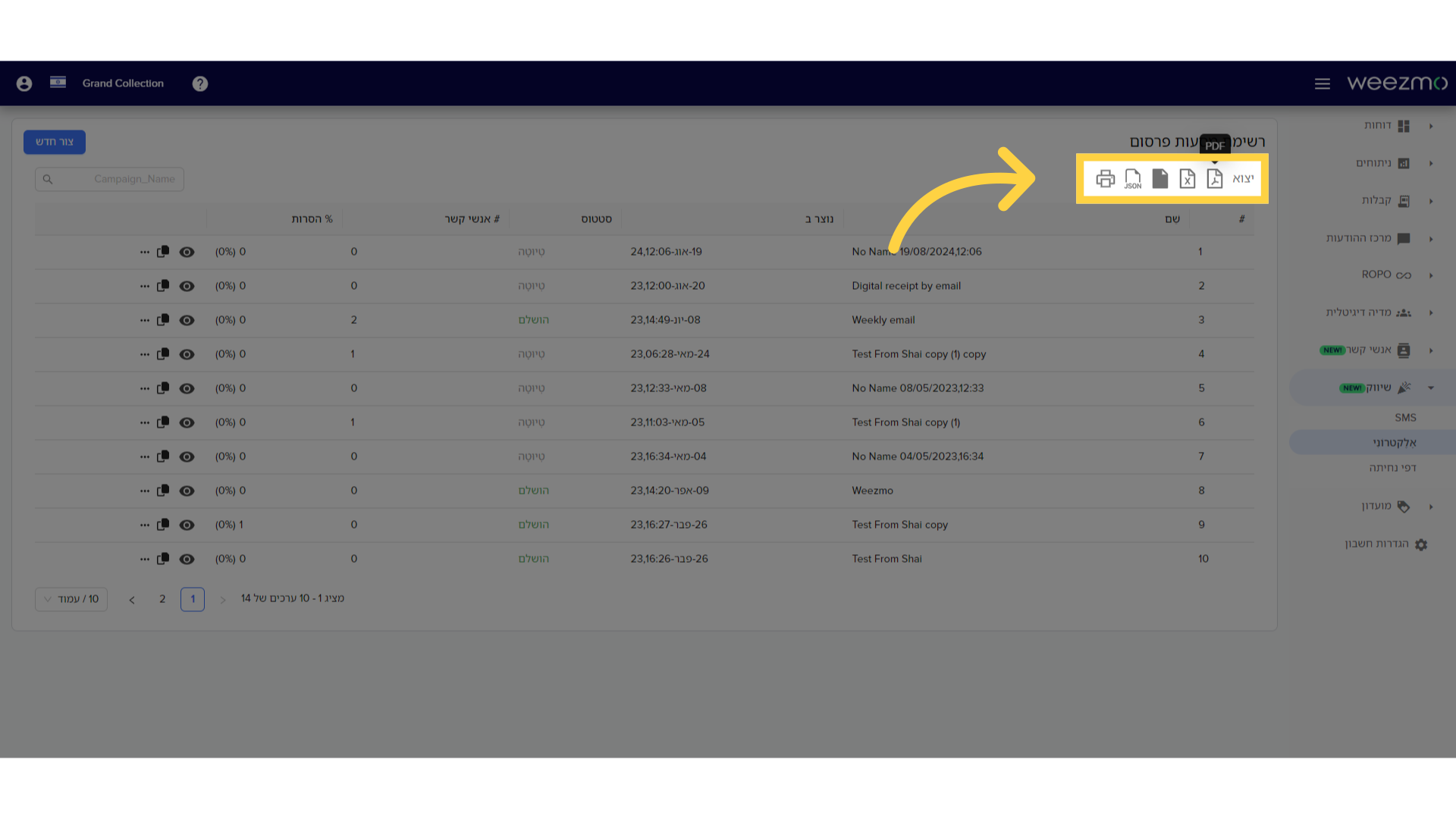This screenshot has height=819, width=1456.
Task: Preview Weezmo campaign via eye icon
Action: click(x=187, y=491)
